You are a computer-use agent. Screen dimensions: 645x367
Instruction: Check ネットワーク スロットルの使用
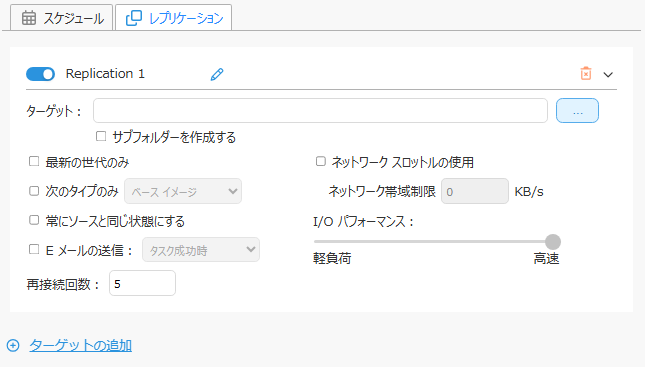(320, 161)
